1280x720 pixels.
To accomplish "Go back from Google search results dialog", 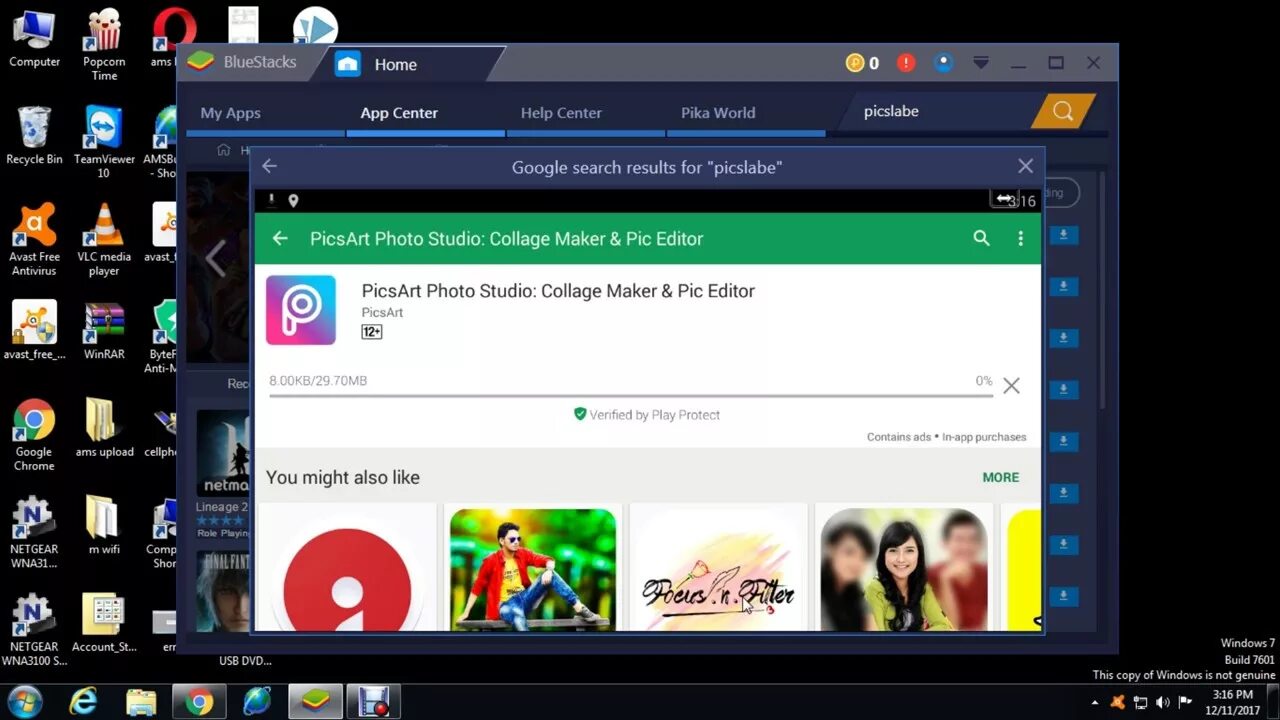I will click(x=269, y=166).
